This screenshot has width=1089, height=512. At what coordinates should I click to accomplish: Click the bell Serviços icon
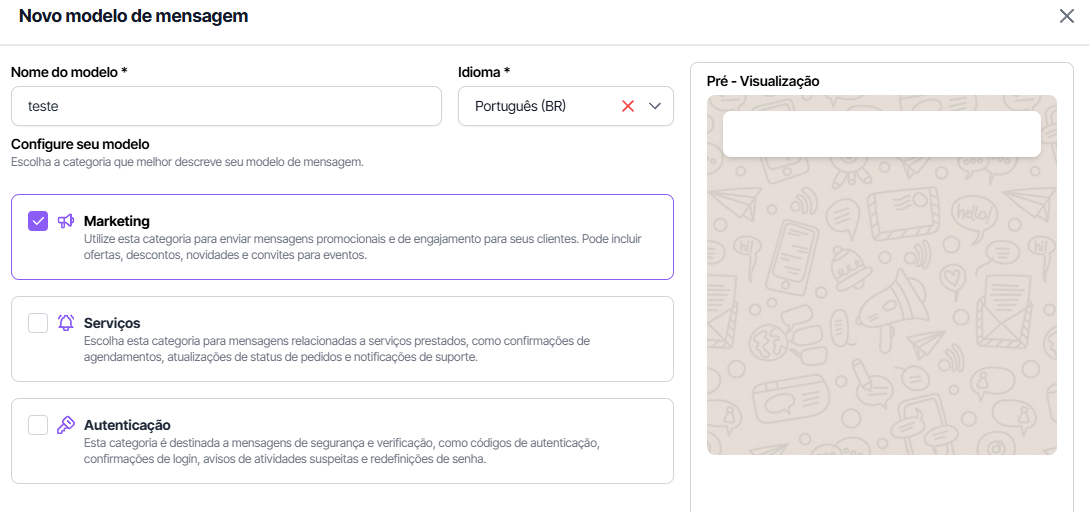coord(66,323)
